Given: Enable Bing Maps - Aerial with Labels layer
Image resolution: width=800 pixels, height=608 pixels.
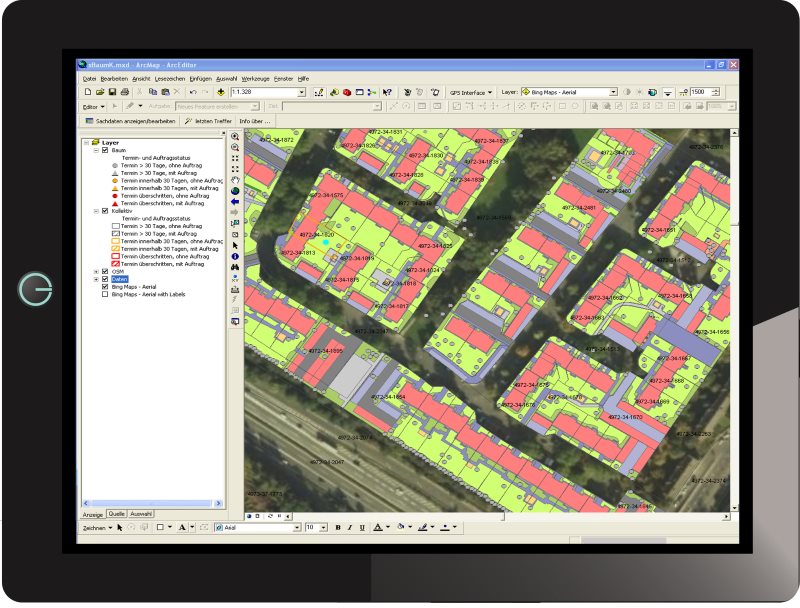Looking at the screenshot, I should pyautogui.click(x=105, y=295).
